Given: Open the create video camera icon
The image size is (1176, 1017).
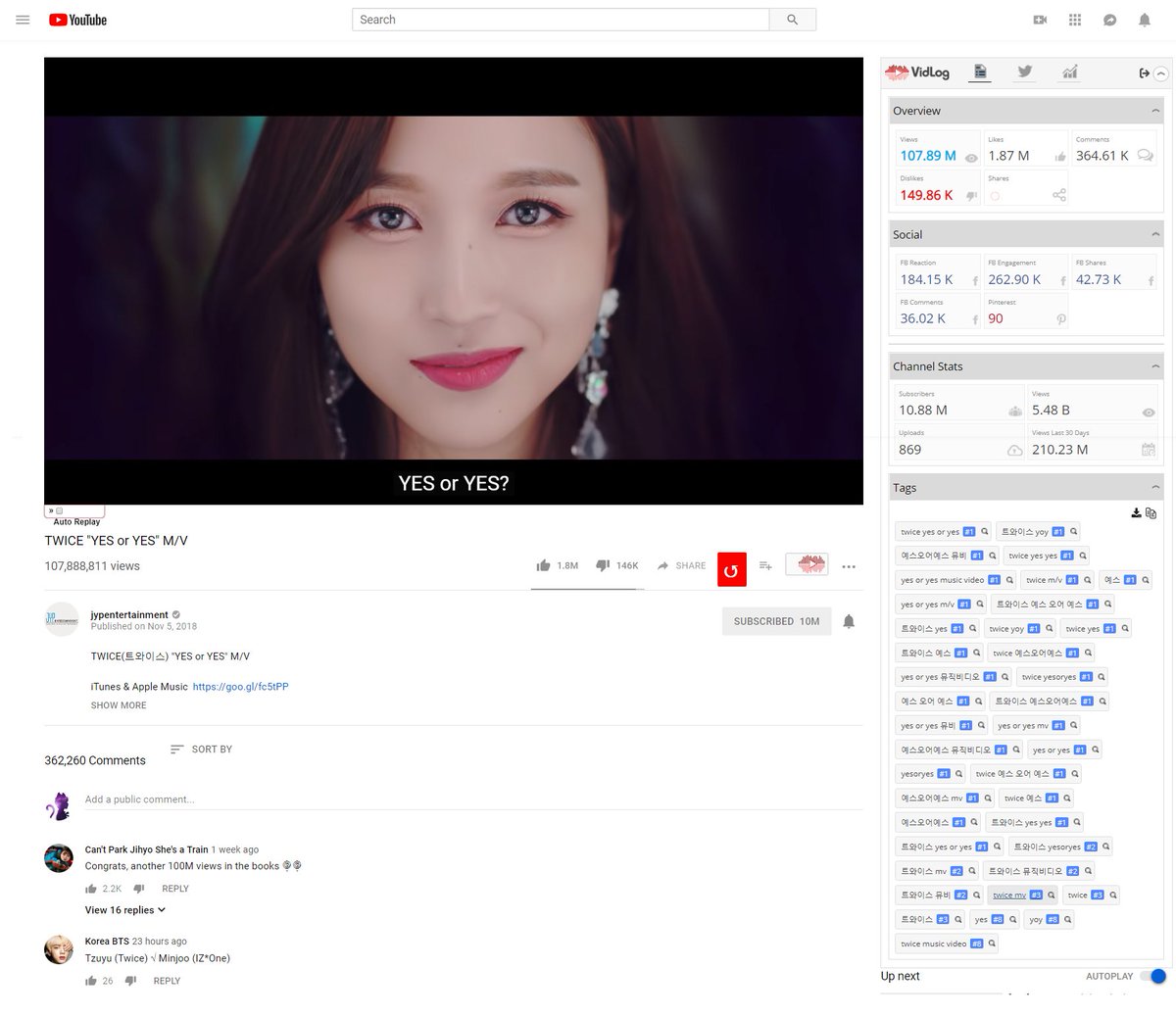Looking at the screenshot, I should pyautogui.click(x=1040, y=20).
